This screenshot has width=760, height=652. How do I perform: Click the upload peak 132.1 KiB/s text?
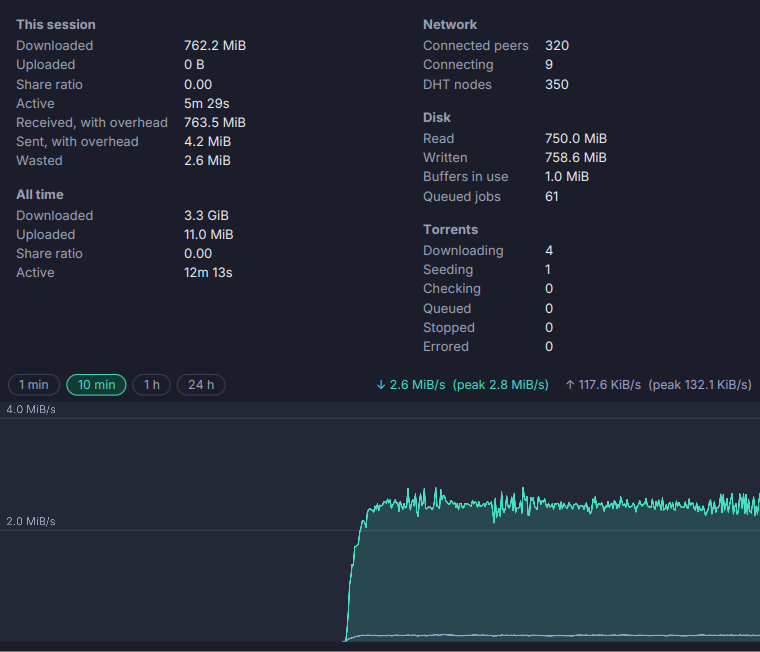700,385
